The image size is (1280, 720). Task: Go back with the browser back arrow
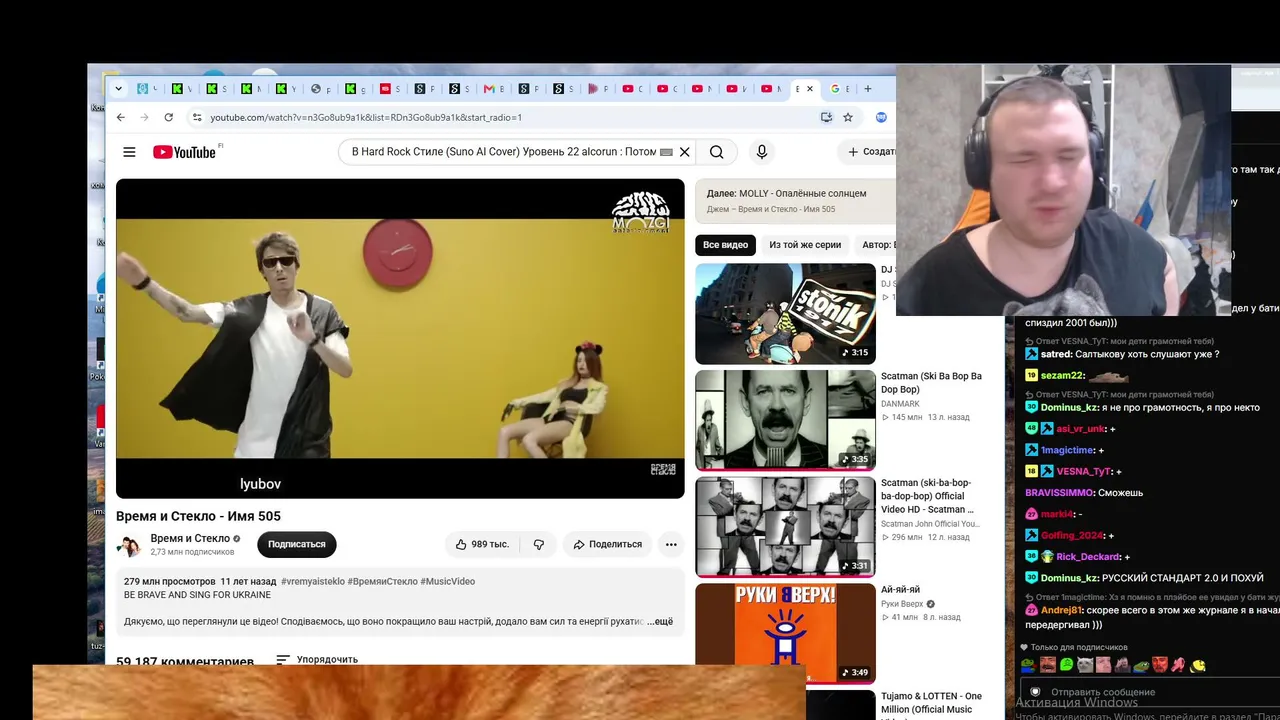point(121,117)
